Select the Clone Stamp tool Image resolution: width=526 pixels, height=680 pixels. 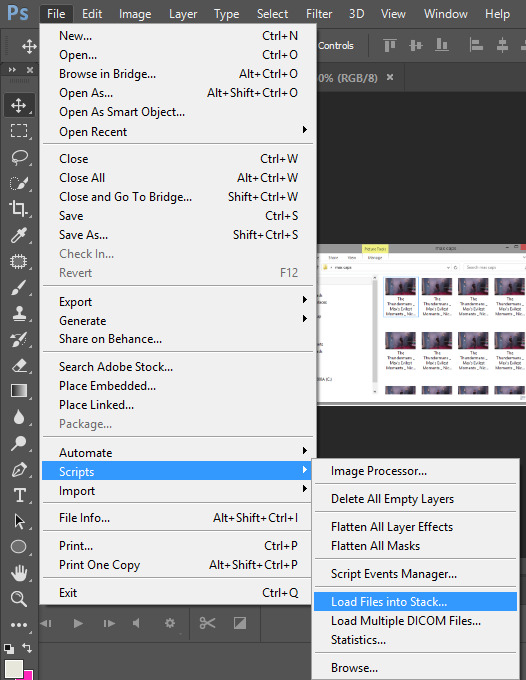coord(19,313)
